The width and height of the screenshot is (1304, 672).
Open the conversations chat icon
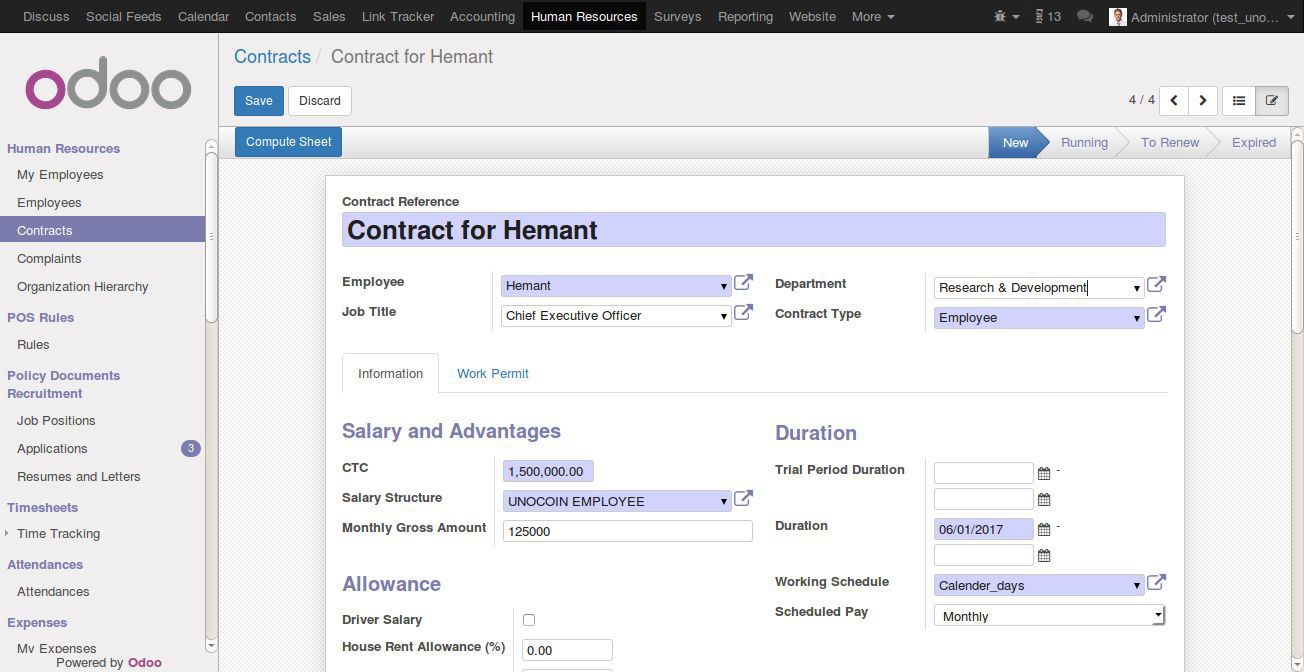[1084, 16]
